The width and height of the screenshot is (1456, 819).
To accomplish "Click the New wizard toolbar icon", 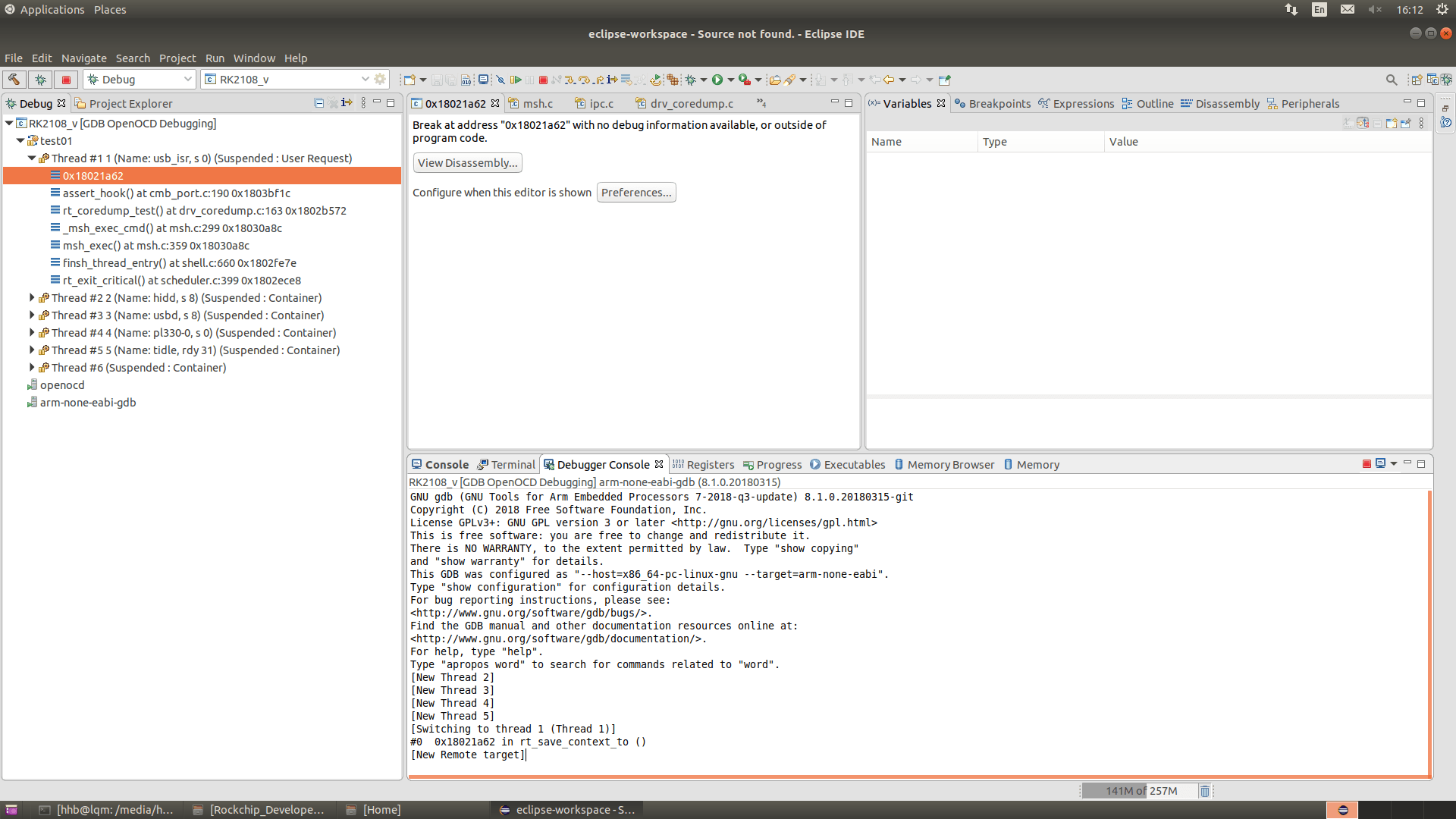I will point(409,80).
